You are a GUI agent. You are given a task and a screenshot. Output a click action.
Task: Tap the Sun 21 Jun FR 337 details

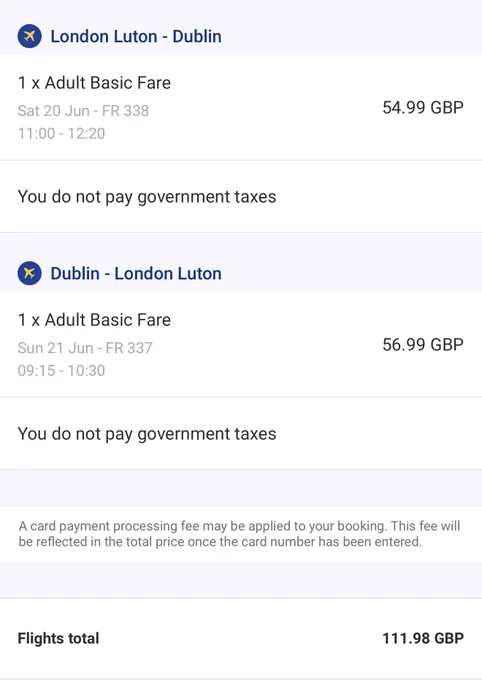[x=85, y=348]
